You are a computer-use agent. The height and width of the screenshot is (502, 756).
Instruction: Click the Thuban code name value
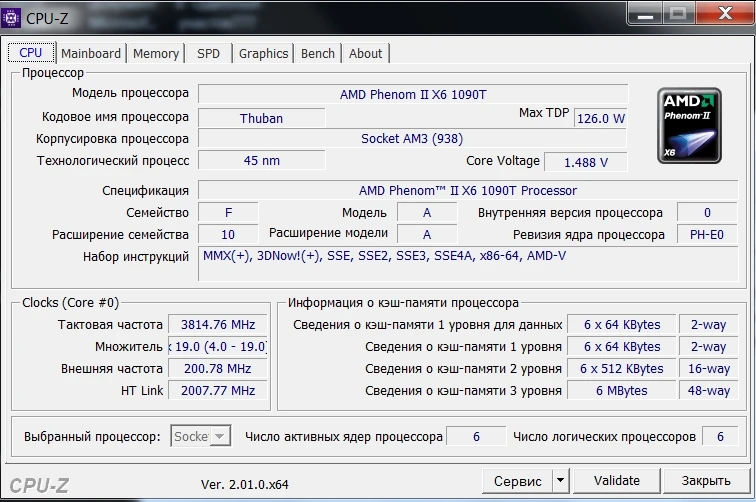click(261, 118)
